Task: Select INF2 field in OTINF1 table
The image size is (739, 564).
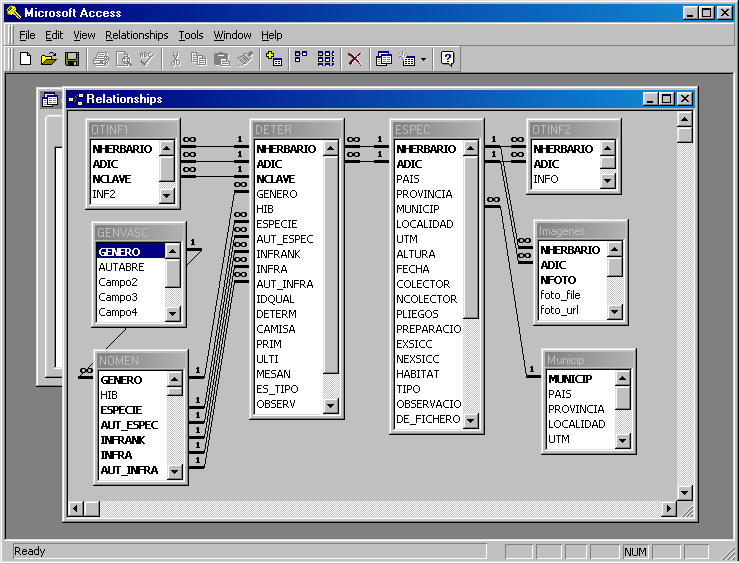Action: tap(125, 194)
